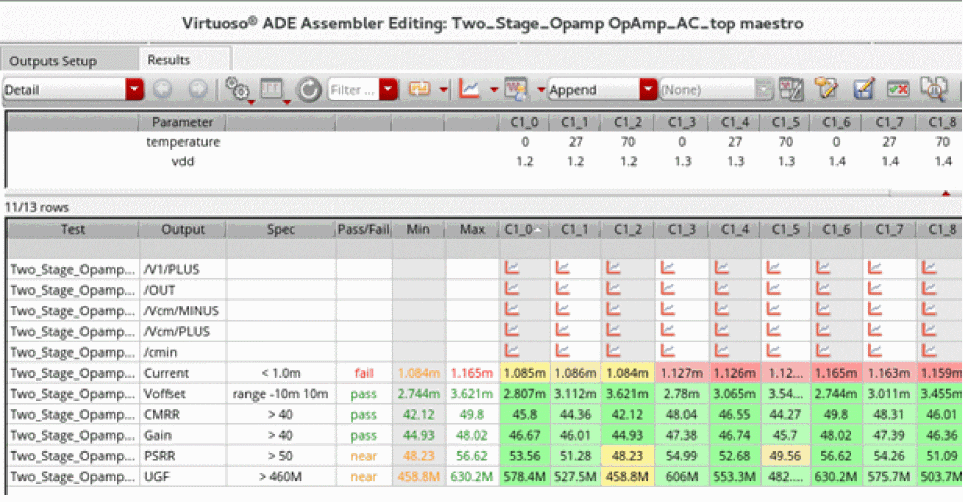Open the Append plot mode dropdown
The width and height of the screenshot is (963, 502).
[x=649, y=89]
